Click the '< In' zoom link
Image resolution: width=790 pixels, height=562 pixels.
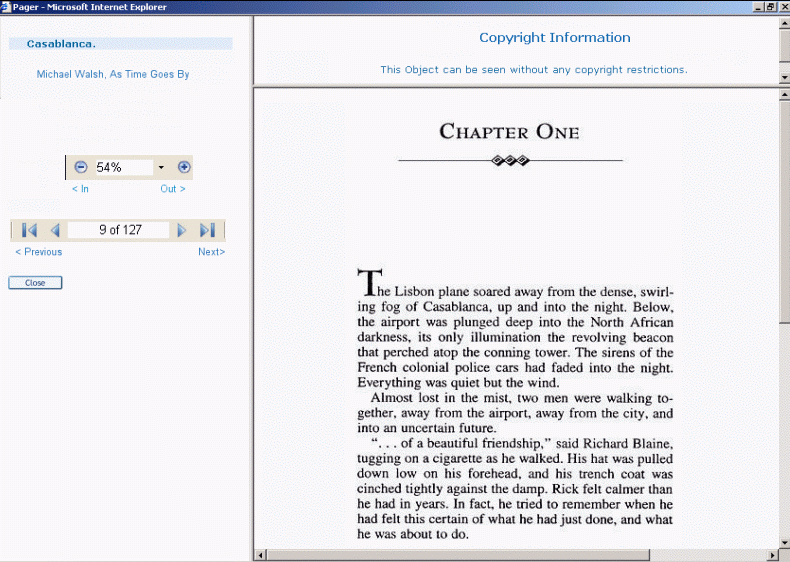coord(80,189)
